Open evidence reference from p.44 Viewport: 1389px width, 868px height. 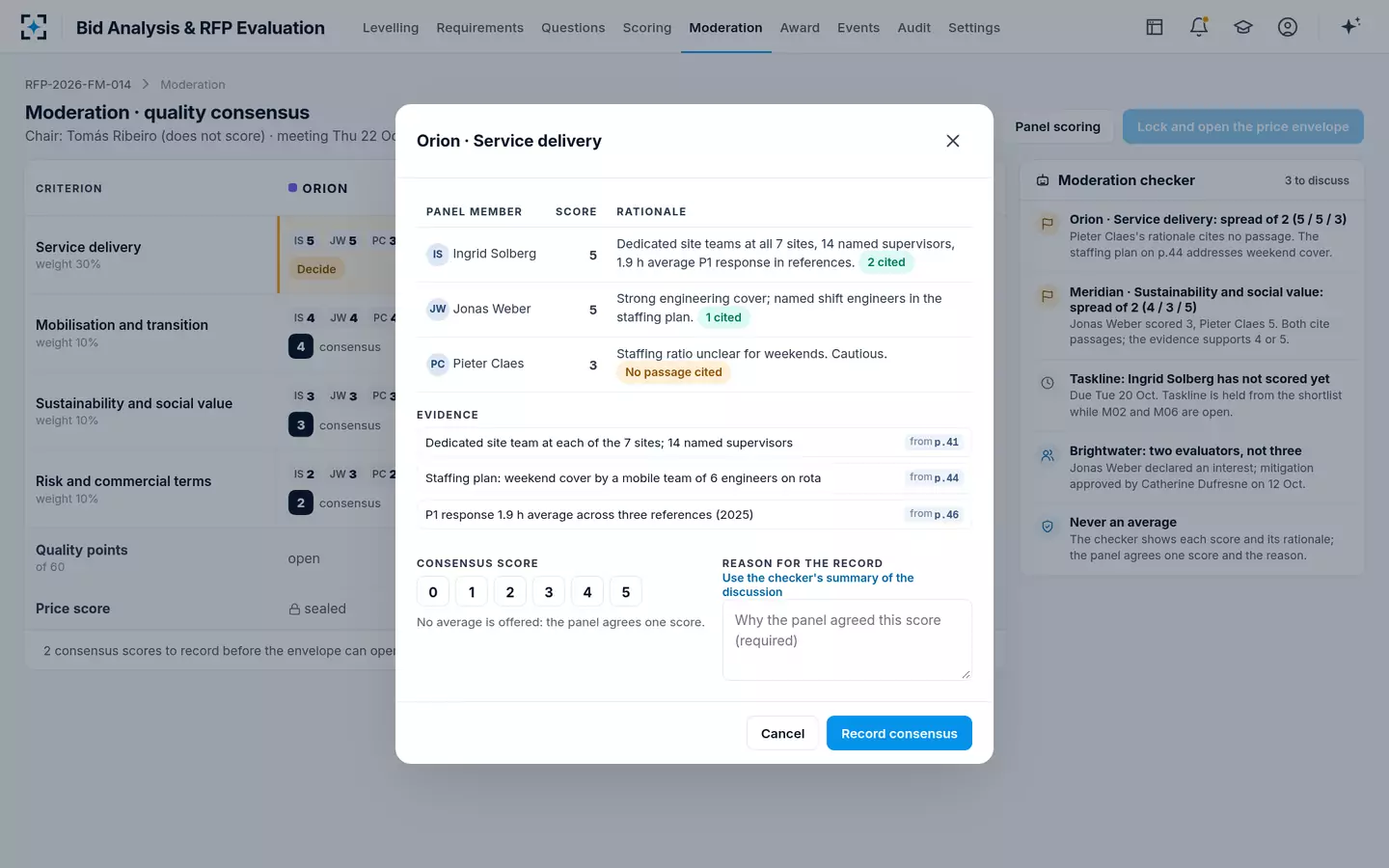click(x=934, y=477)
